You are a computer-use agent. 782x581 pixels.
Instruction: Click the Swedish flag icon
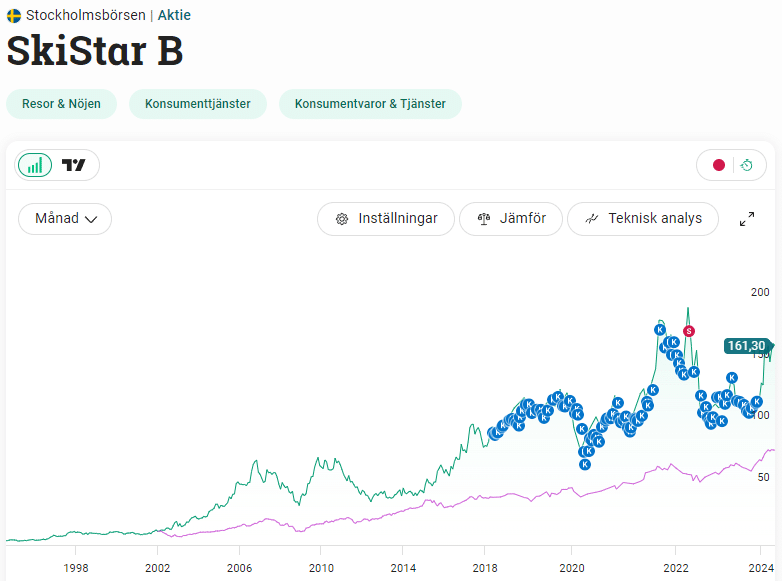point(14,16)
